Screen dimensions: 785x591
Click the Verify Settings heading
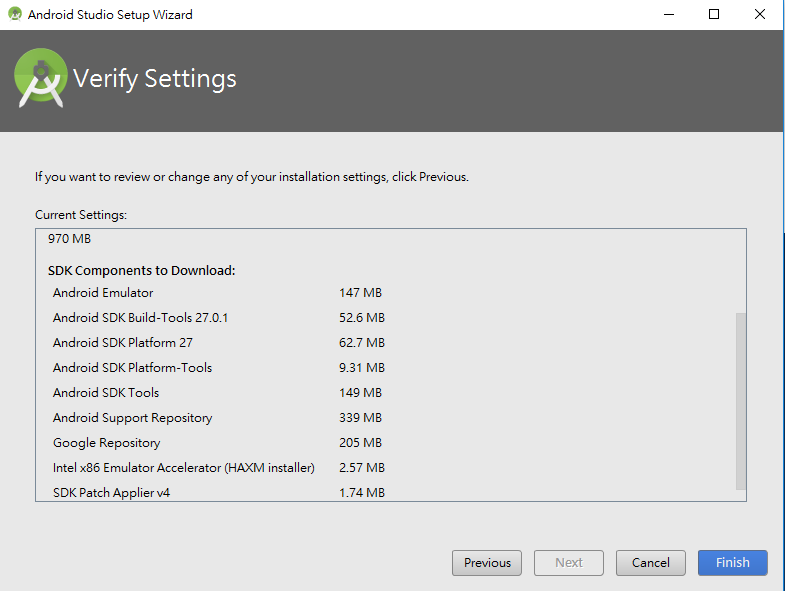155,79
